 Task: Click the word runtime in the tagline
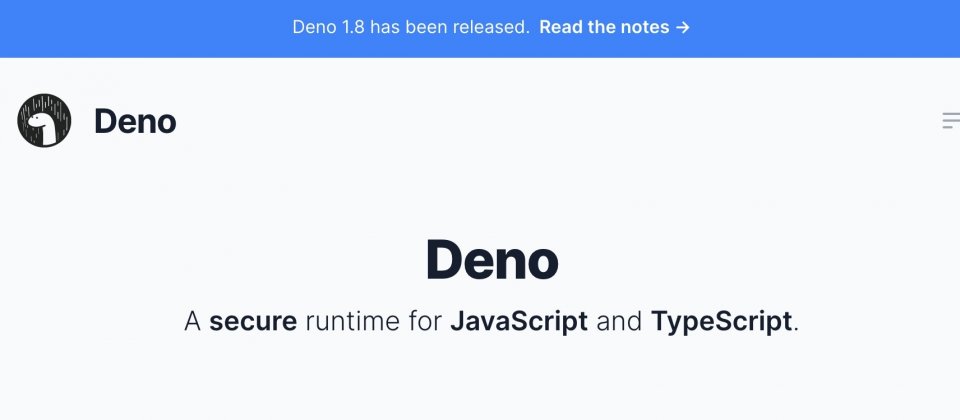352,321
